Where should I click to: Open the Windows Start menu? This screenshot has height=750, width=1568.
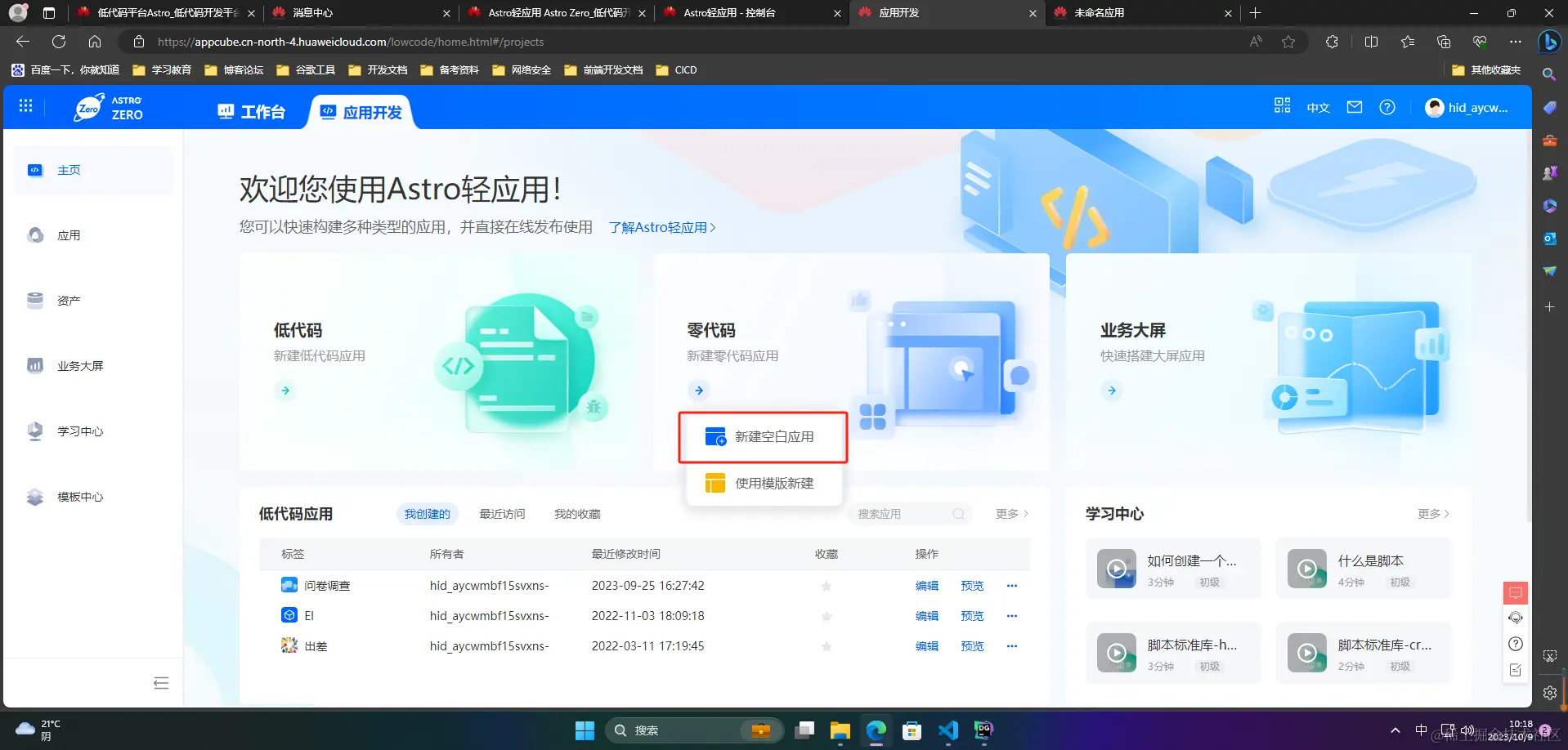coord(585,730)
